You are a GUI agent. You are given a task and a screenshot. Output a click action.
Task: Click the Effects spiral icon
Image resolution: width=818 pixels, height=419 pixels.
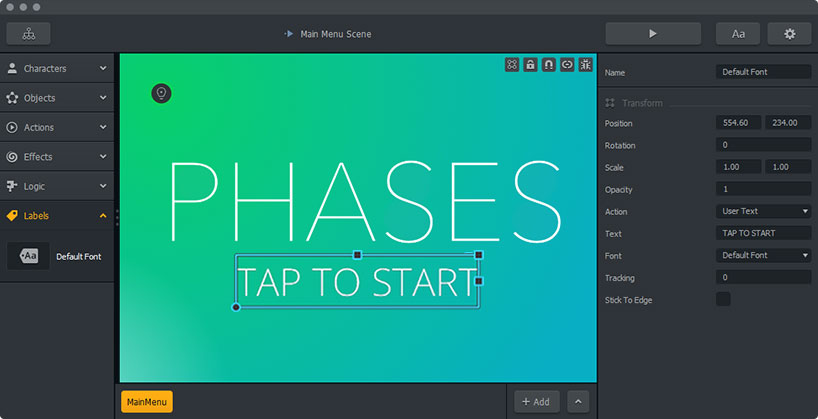pos(12,157)
